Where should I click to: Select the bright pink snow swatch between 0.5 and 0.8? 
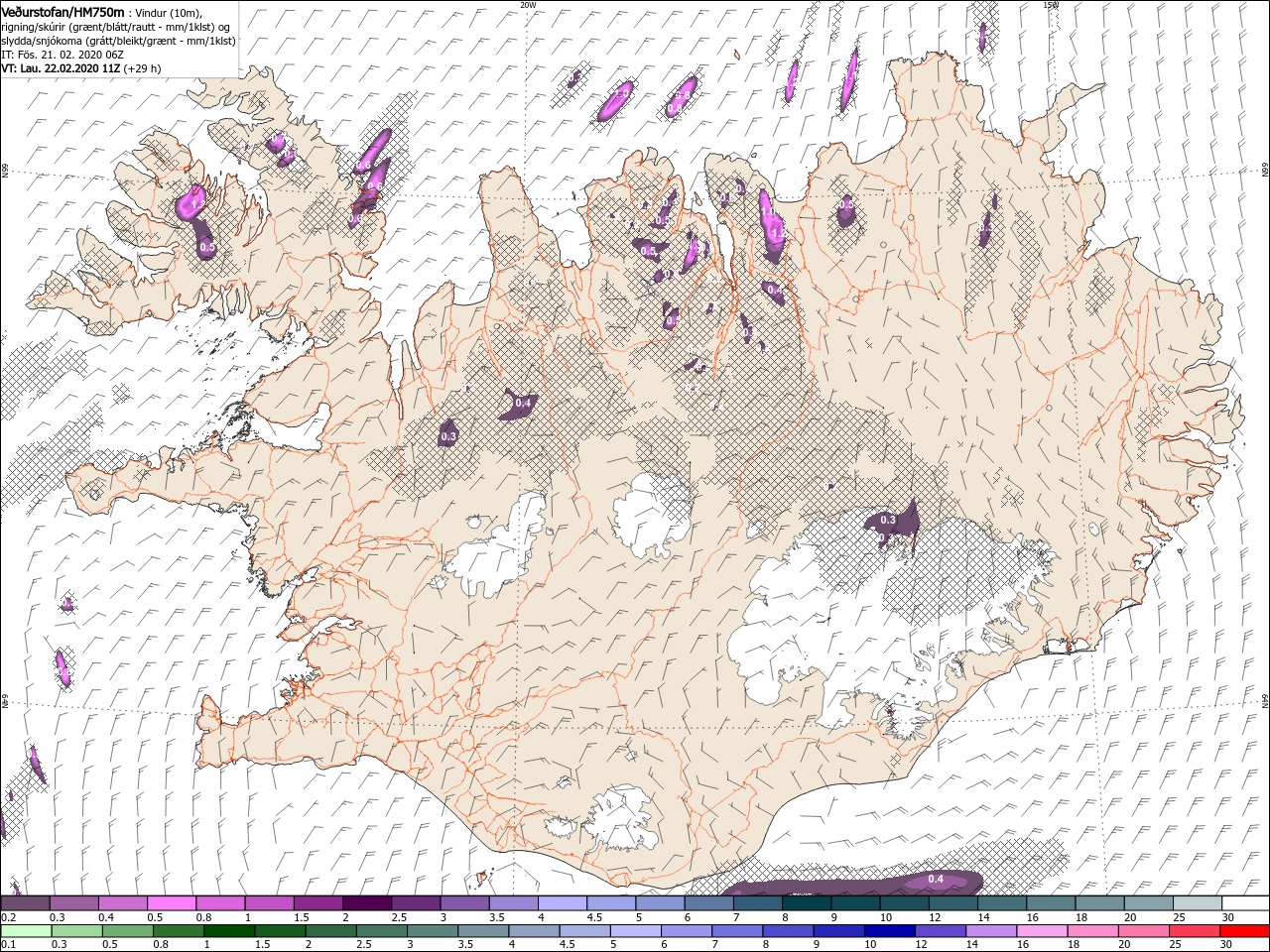pos(171,903)
